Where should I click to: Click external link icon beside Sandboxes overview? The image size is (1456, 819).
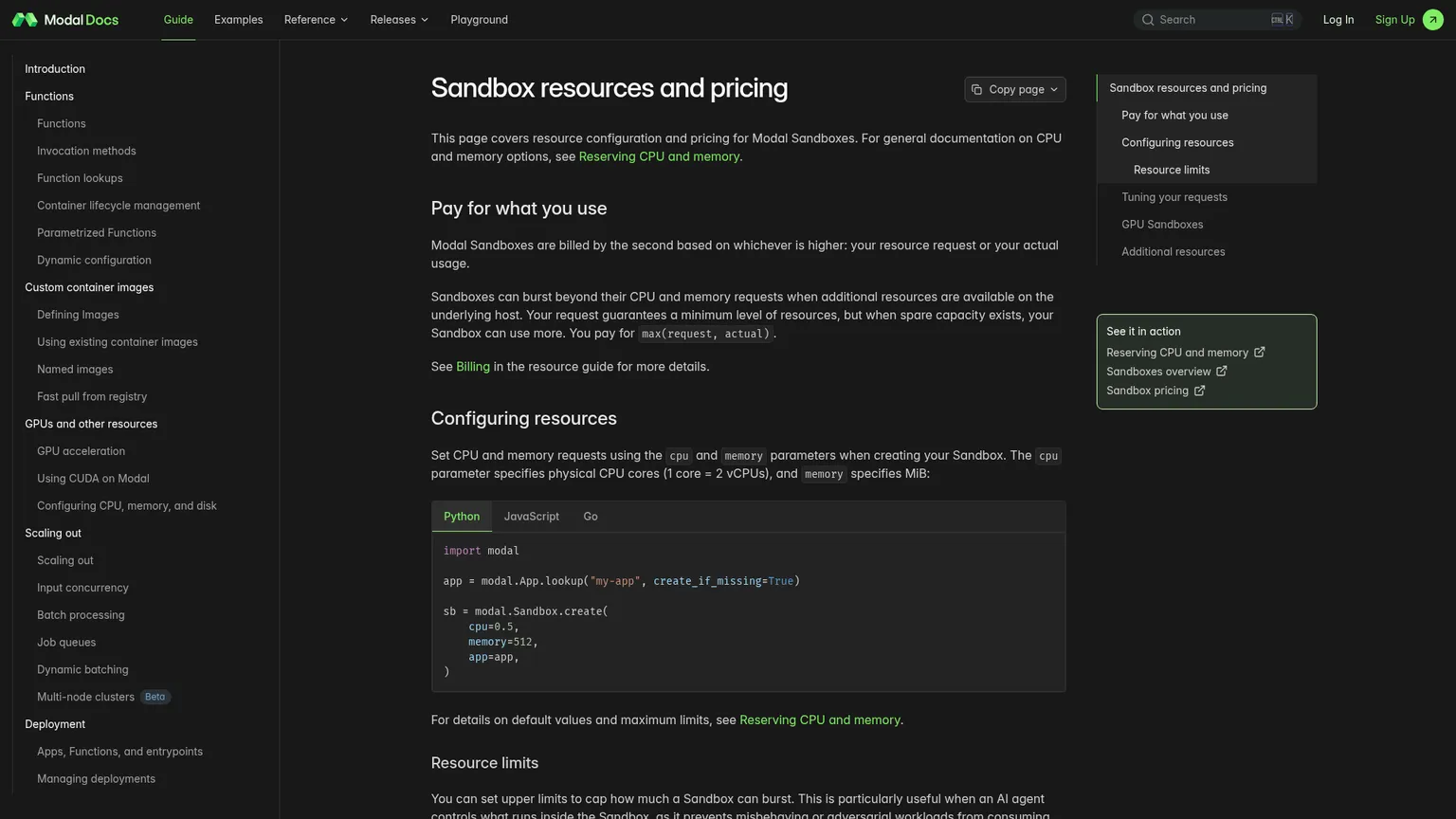click(1222, 372)
